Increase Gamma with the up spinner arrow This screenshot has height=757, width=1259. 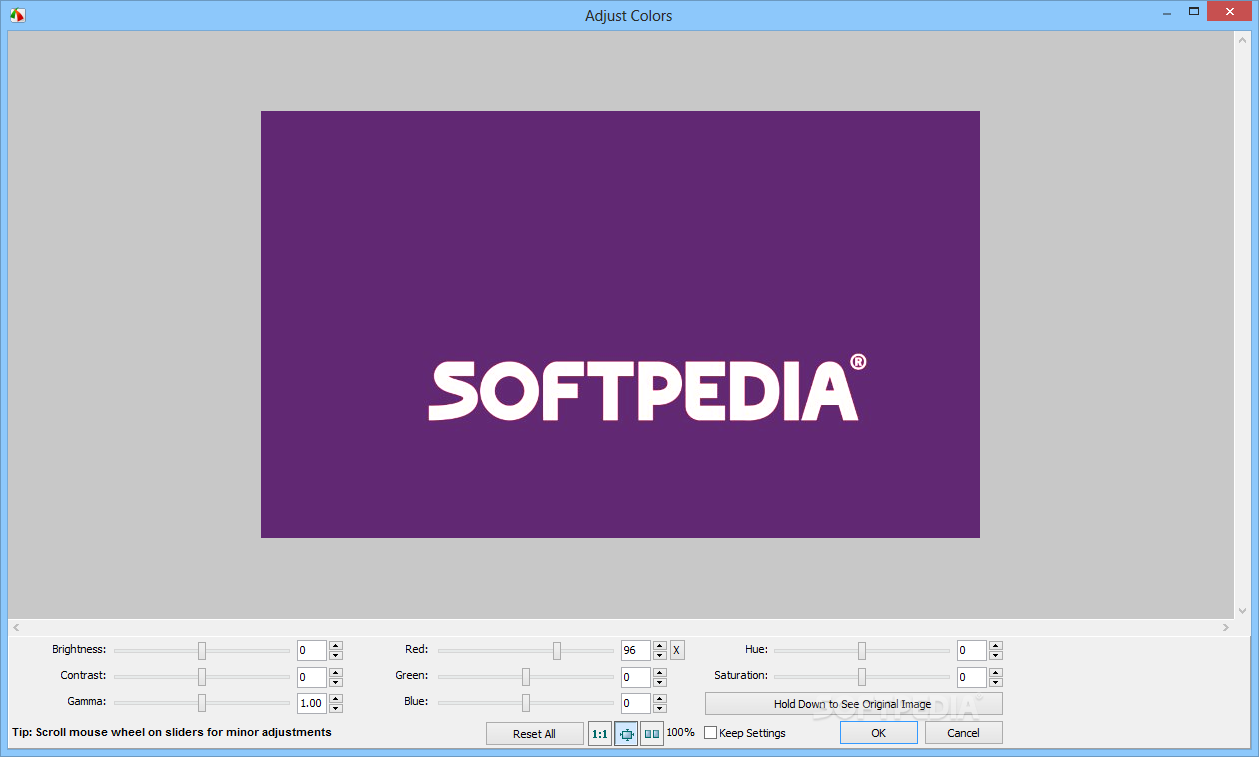pos(336,698)
